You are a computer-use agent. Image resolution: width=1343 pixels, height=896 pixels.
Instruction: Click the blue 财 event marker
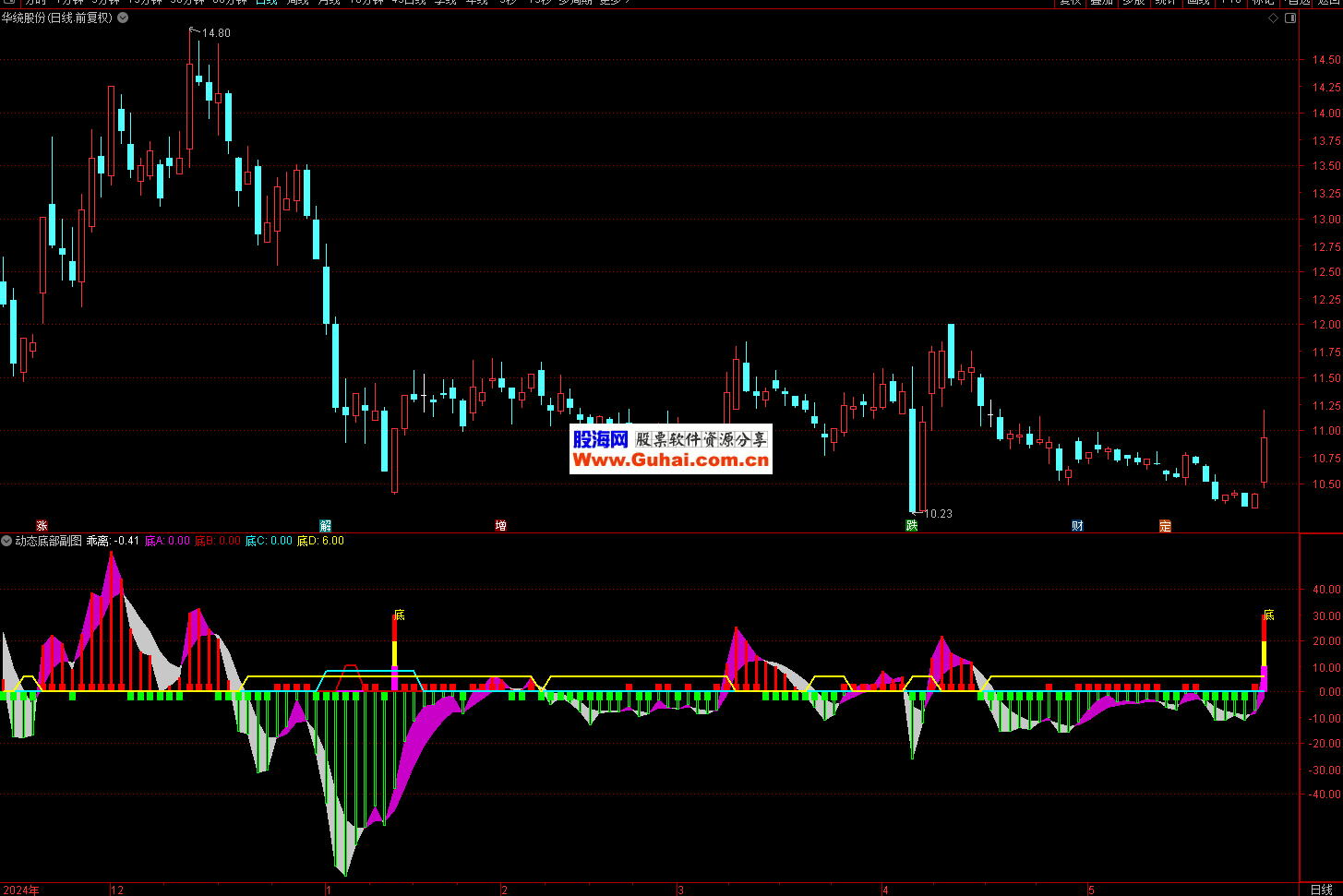pos(1077,526)
